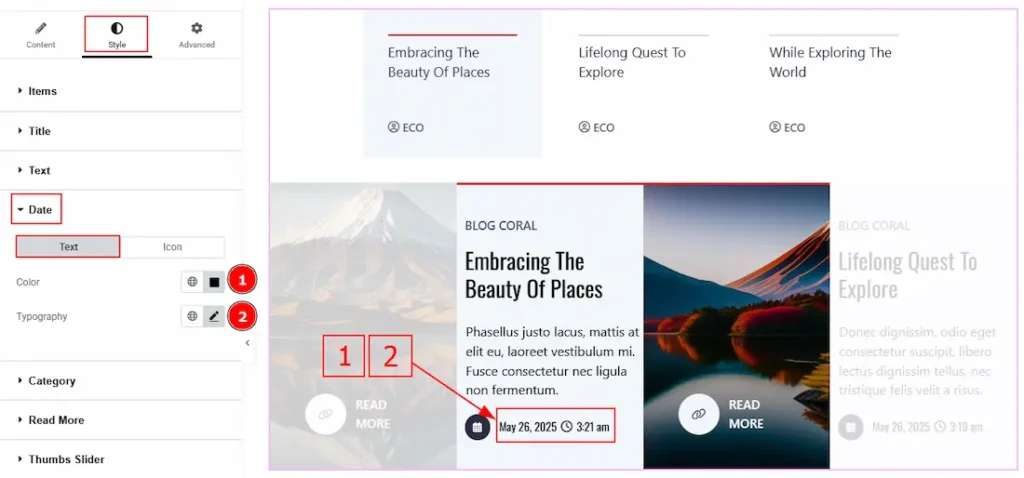The image size is (1024, 478).
Task: Collapse the Date section
Action: coord(36,210)
